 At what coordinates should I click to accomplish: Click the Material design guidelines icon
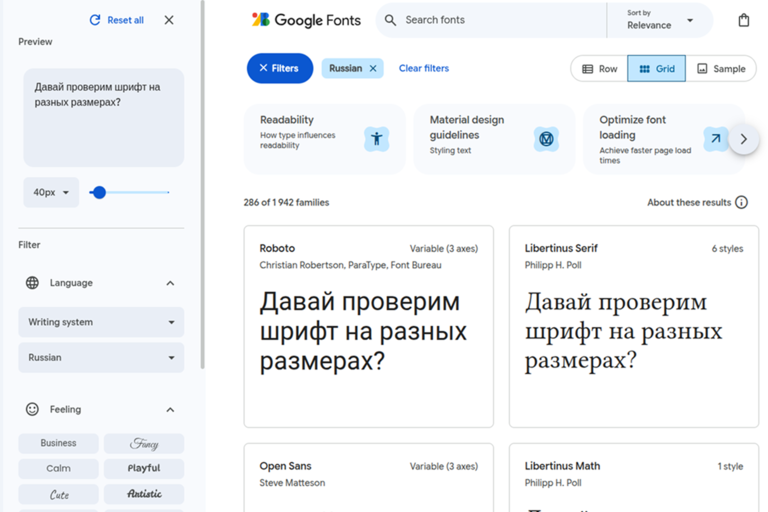tap(546, 139)
